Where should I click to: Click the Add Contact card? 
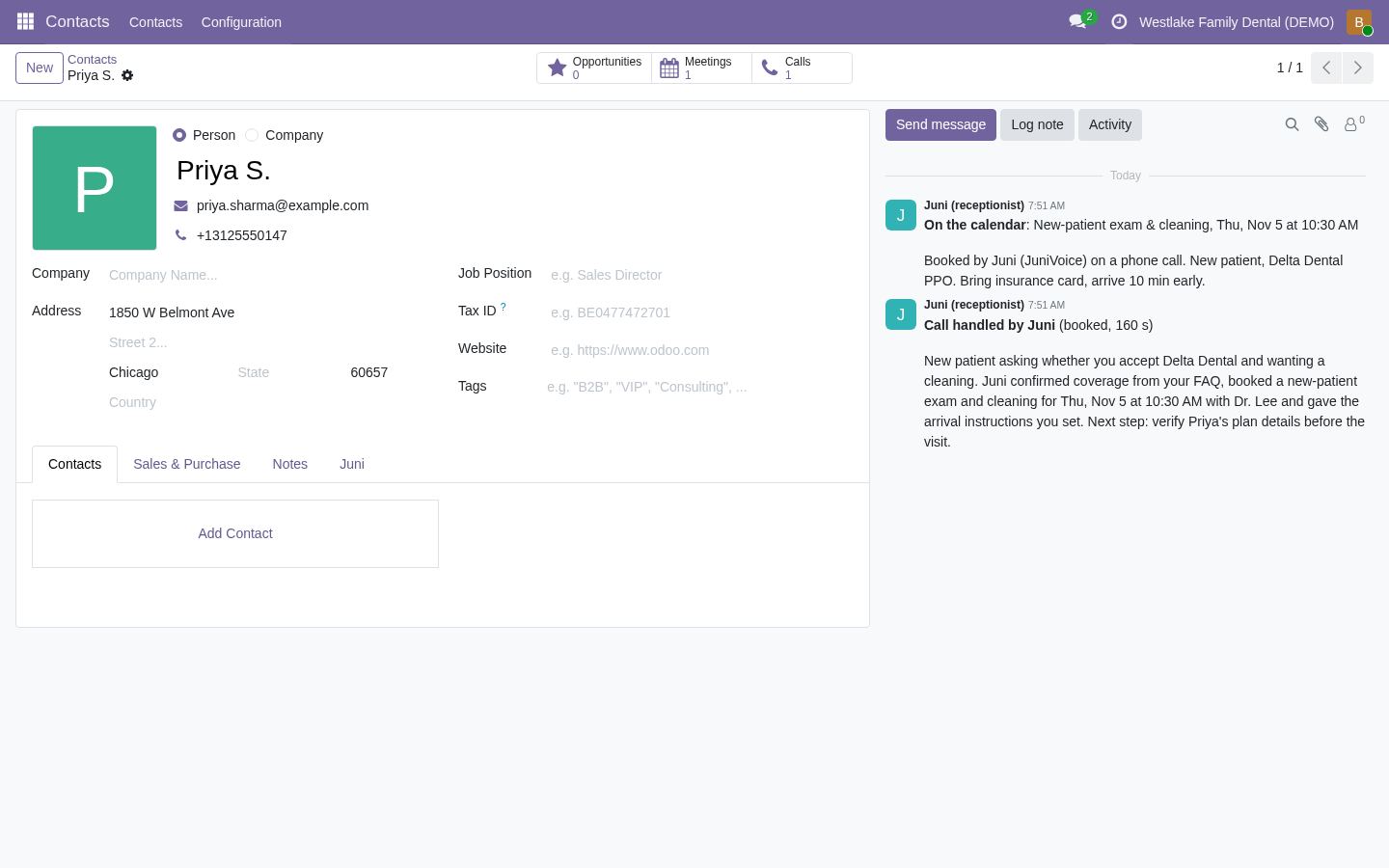click(235, 533)
